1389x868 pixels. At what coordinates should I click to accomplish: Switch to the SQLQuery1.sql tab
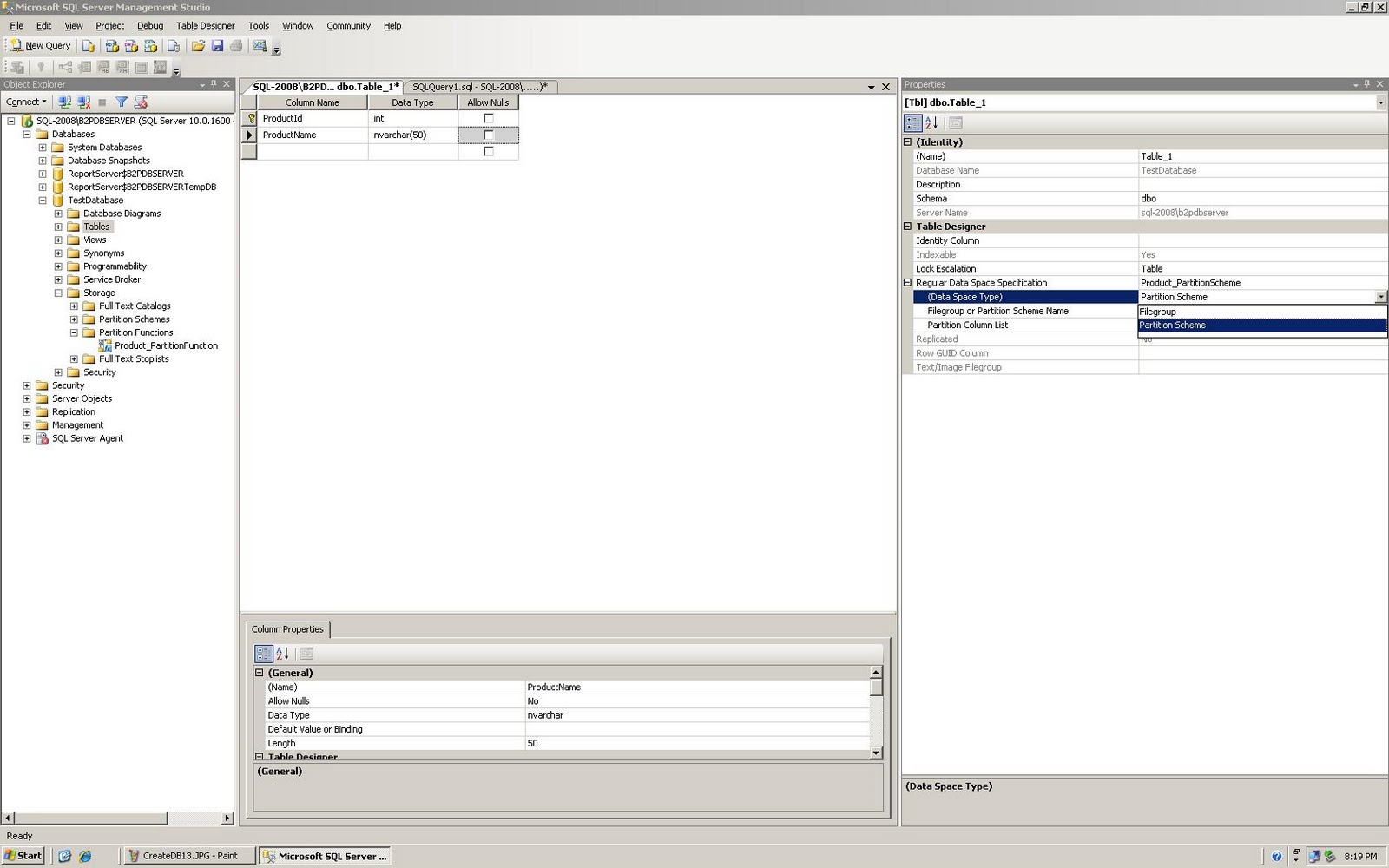[x=480, y=87]
